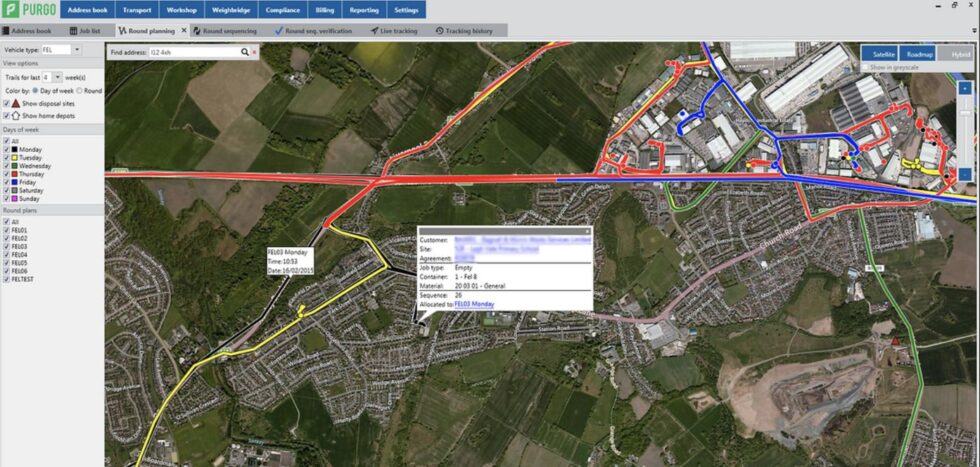Enable Show in greyscale checkbox
This screenshot has height=467, width=980.
coord(864,67)
